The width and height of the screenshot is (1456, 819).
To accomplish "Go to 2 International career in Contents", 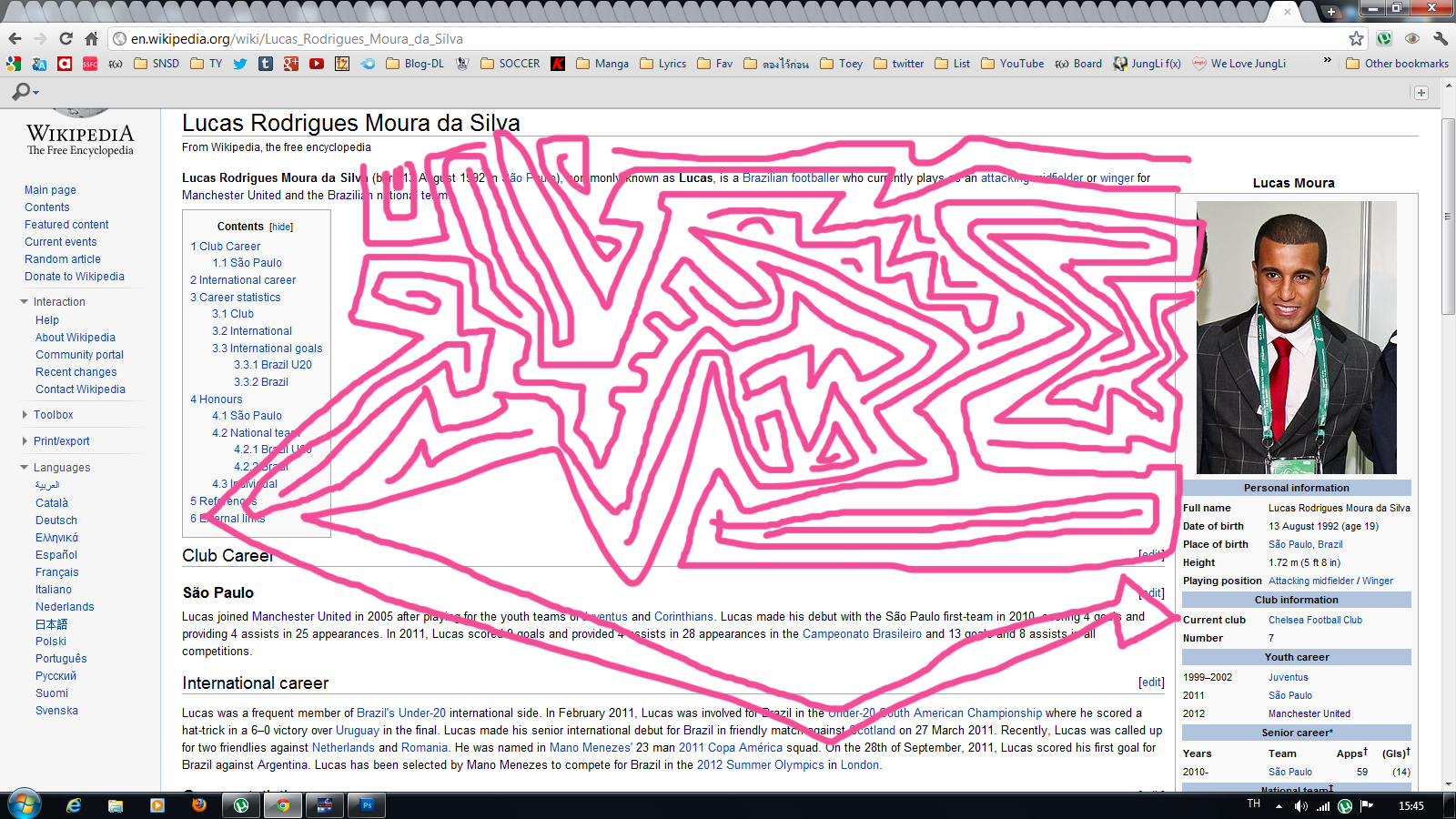I will pyautogui.click(x=243, y=280).
